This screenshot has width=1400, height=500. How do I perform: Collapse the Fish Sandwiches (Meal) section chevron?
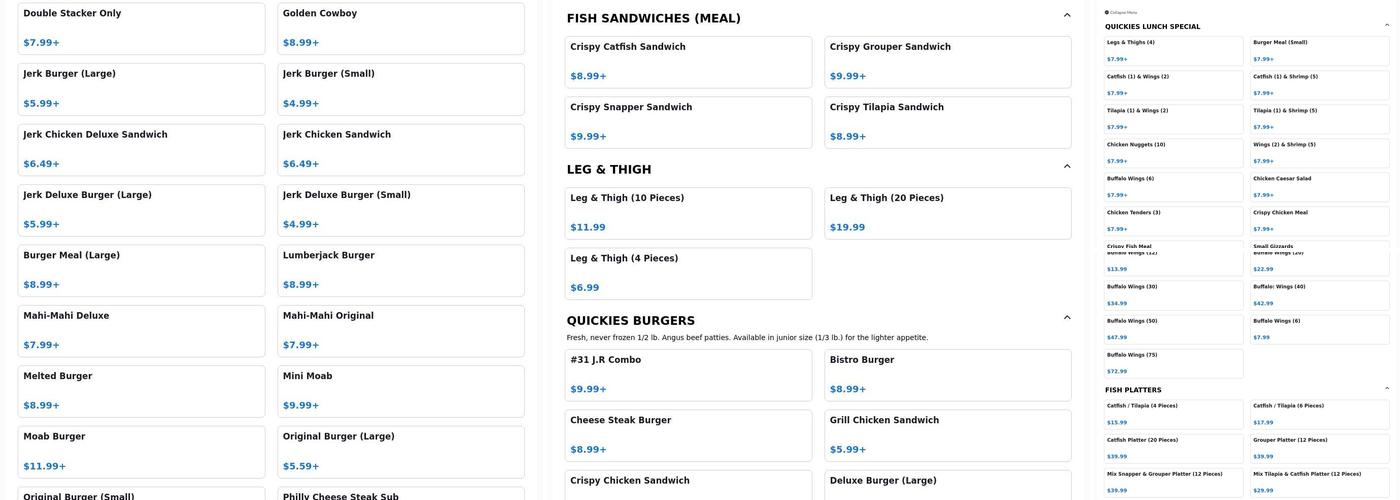point(1067,16)
